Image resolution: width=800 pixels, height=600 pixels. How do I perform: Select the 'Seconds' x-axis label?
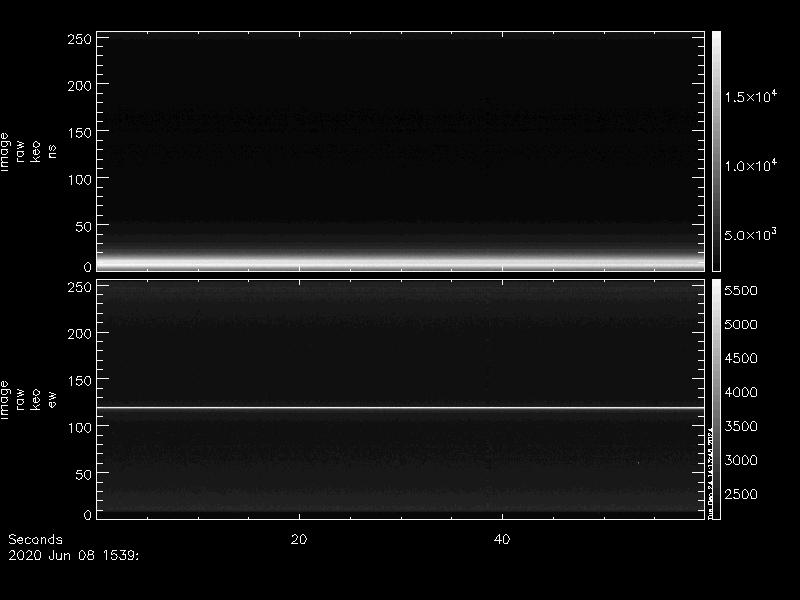tap(35, 539)
